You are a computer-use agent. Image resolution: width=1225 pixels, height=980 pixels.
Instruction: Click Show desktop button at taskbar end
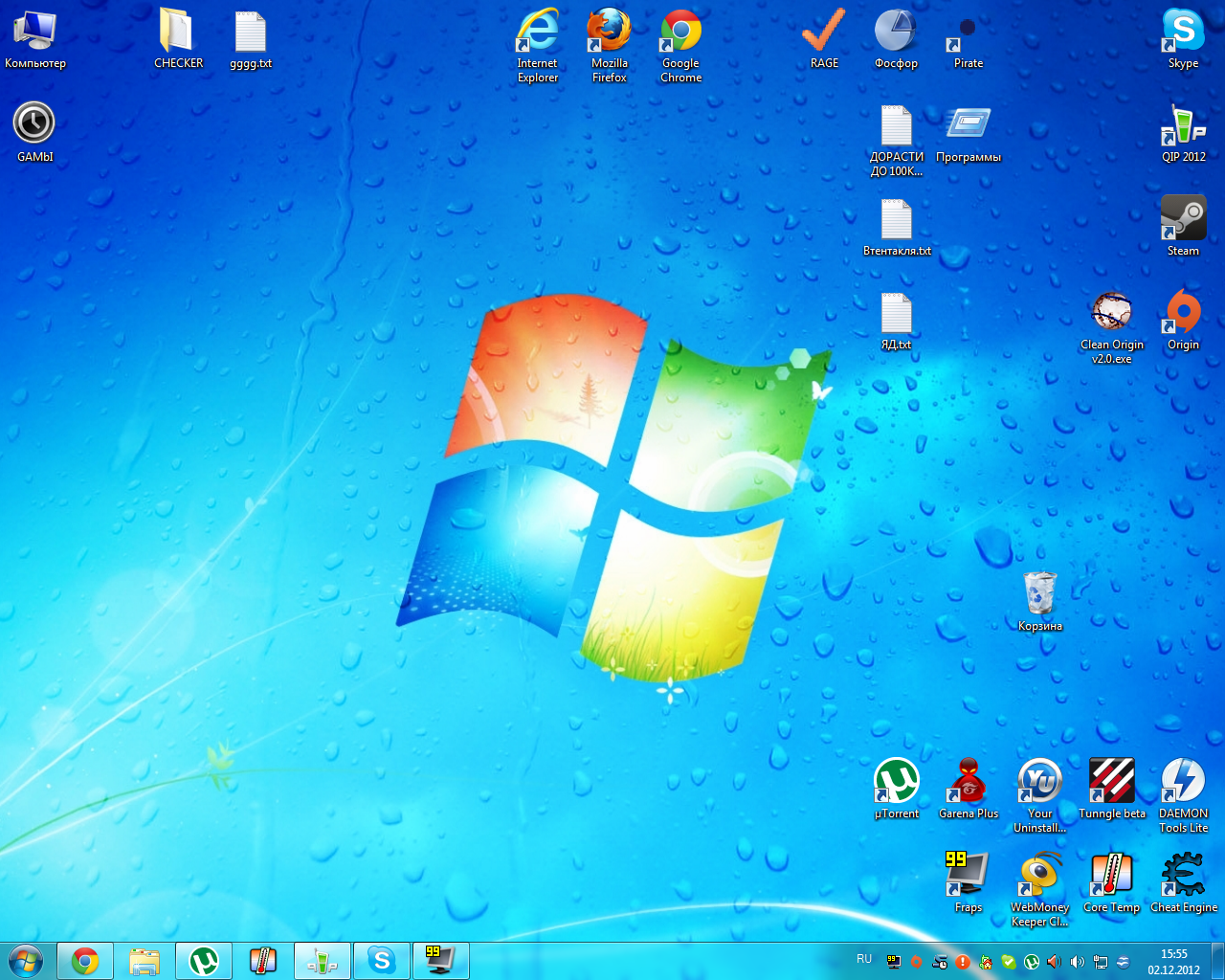click(x=1217, y=961)
